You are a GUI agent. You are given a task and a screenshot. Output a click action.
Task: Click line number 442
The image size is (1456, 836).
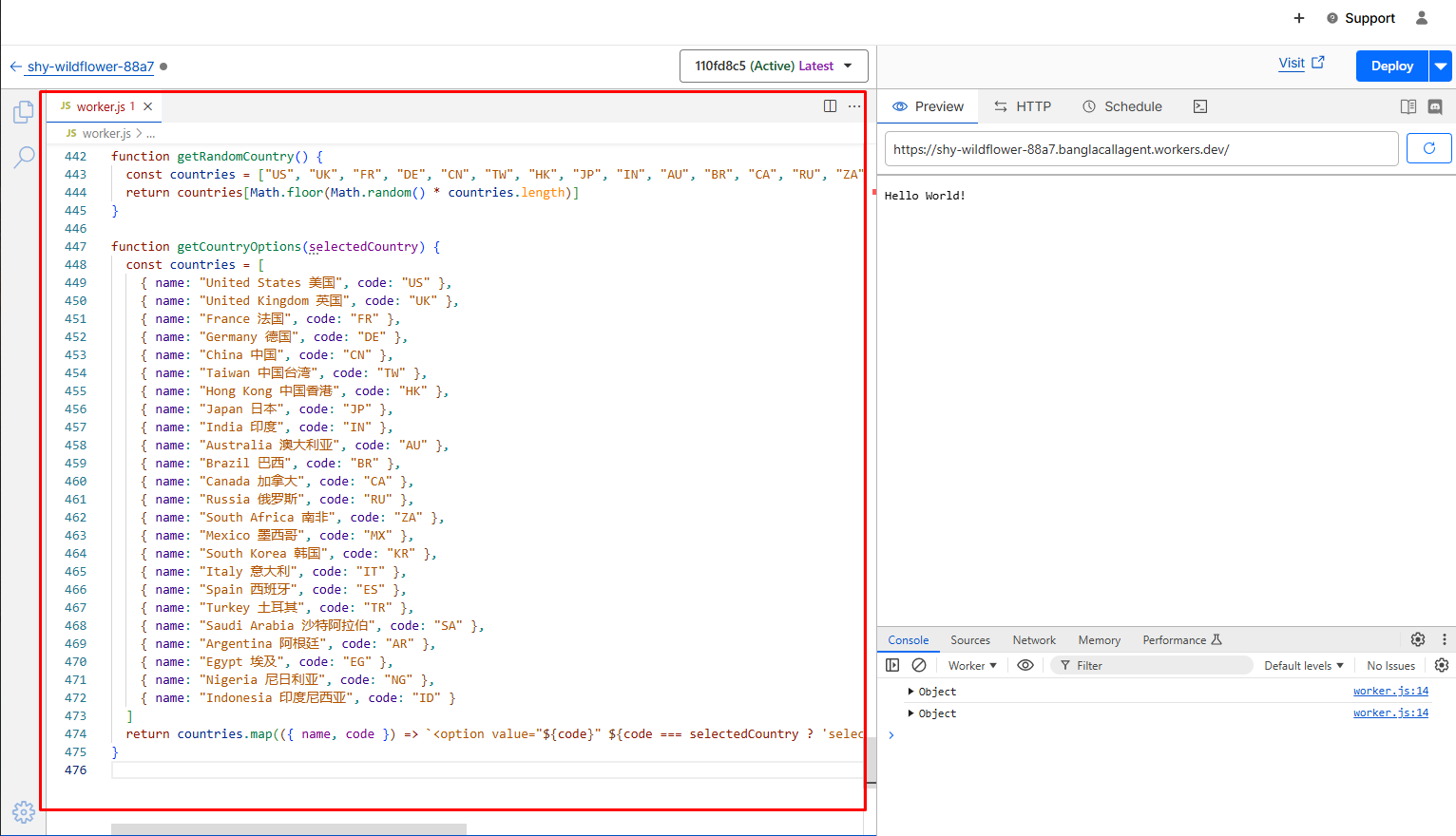(x=75, y=157)
